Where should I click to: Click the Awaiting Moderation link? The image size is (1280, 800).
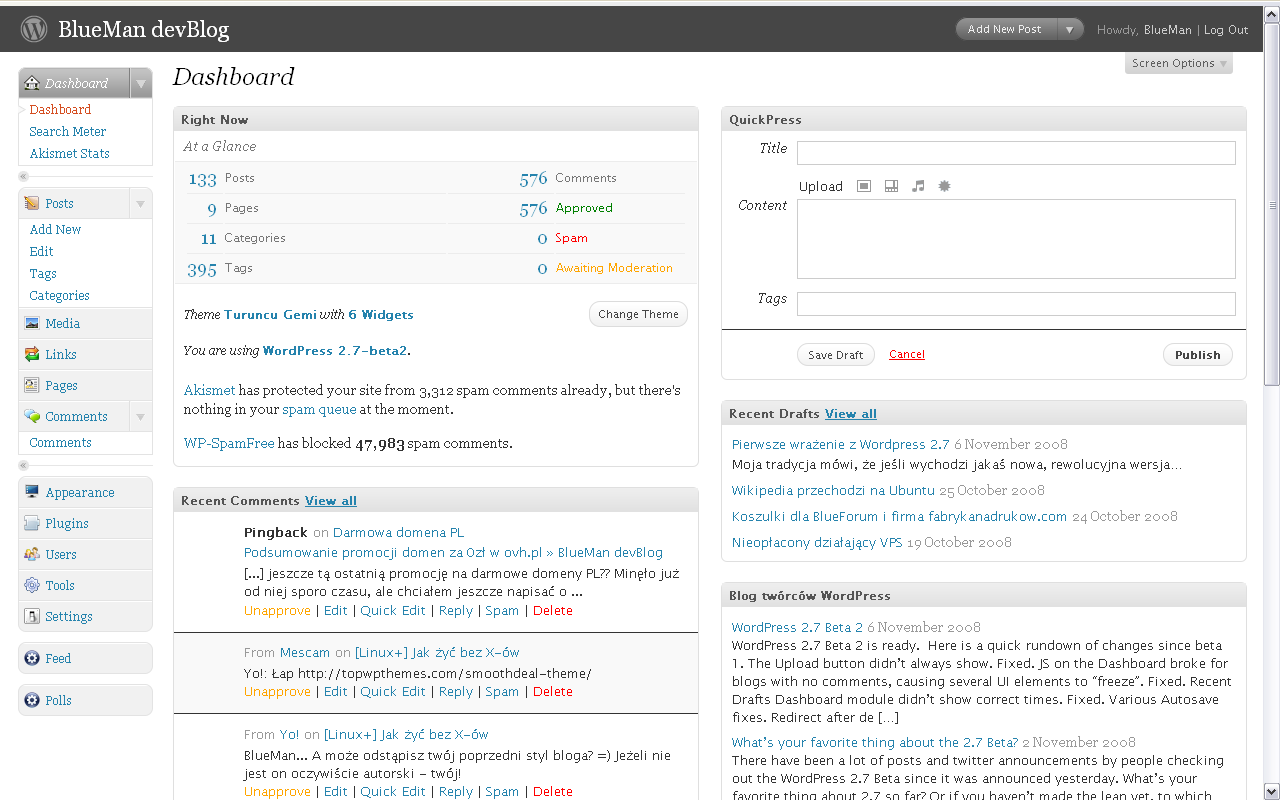[614, 268]
